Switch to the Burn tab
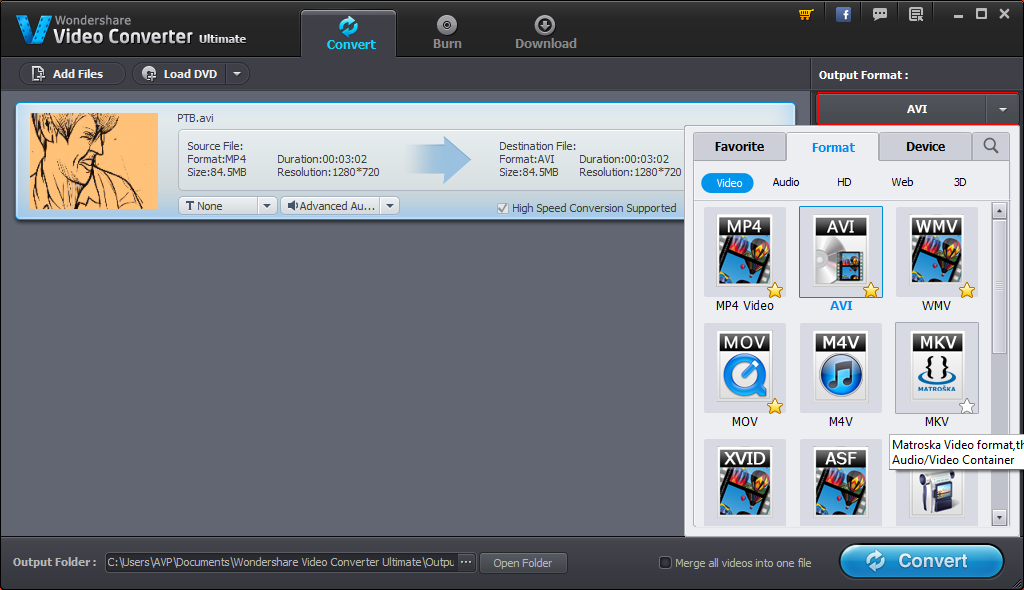This screenshot has height=590, width=1024. (x=447, y=33)
